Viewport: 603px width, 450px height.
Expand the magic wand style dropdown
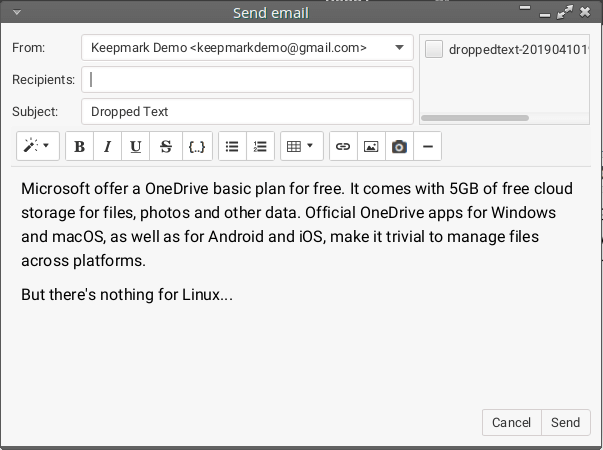[38, 146]
